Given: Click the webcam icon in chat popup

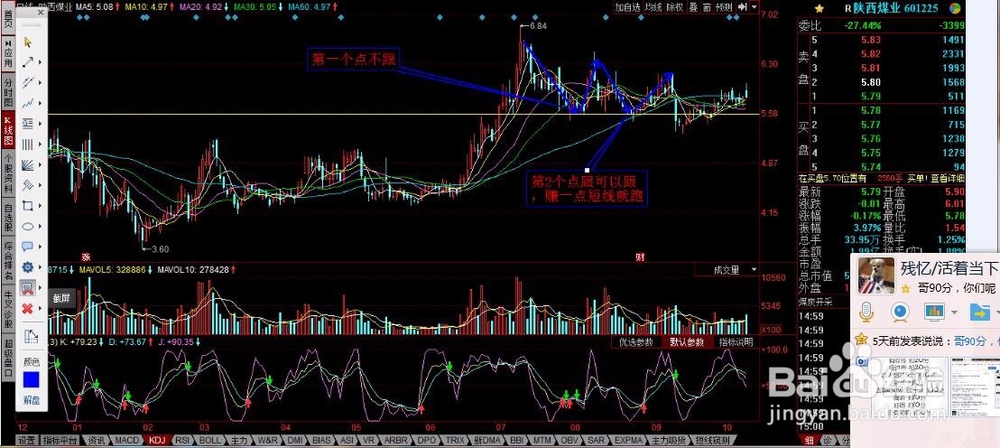Looking at the screenshot, I should 900,312.
